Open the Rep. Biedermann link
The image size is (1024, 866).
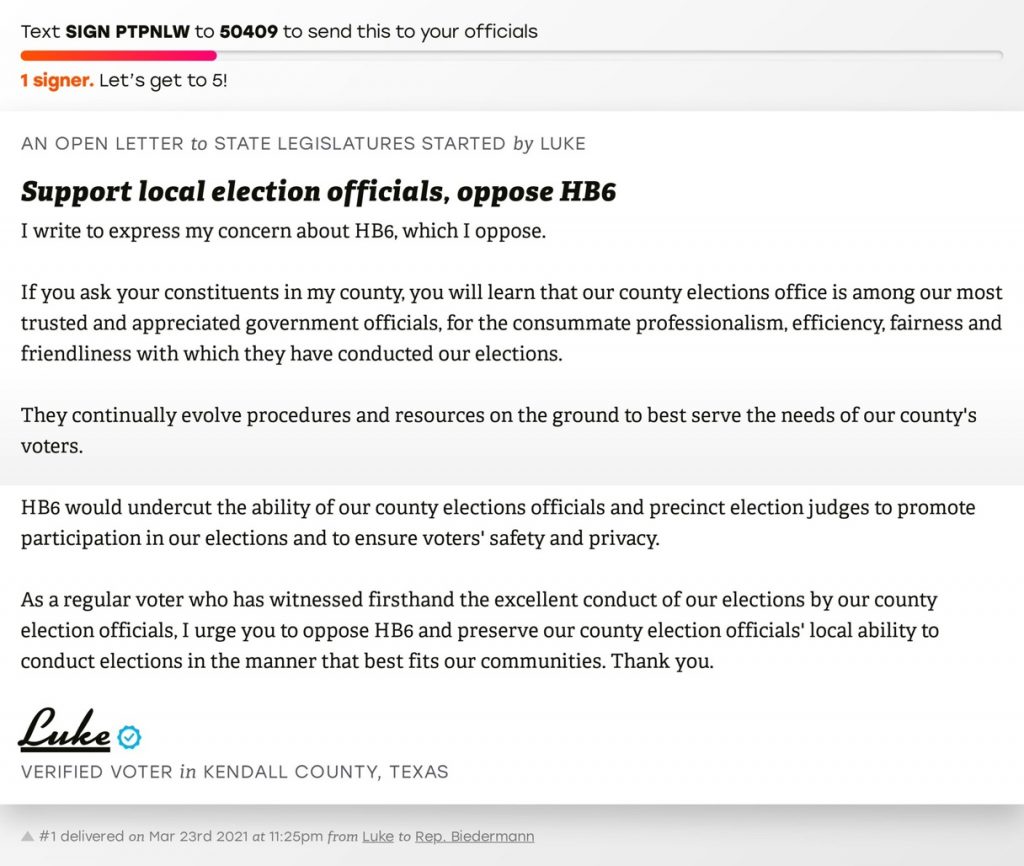(475, 836)
